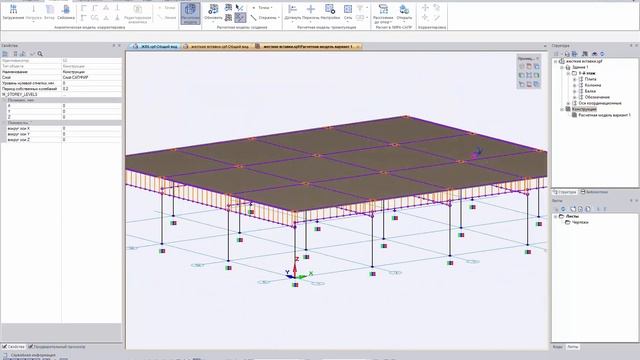Switch to the жесткие вставки.spf Общий вид tab
Image resolution: width=640 pixels, height=360 pixels.
click(216, 47)
